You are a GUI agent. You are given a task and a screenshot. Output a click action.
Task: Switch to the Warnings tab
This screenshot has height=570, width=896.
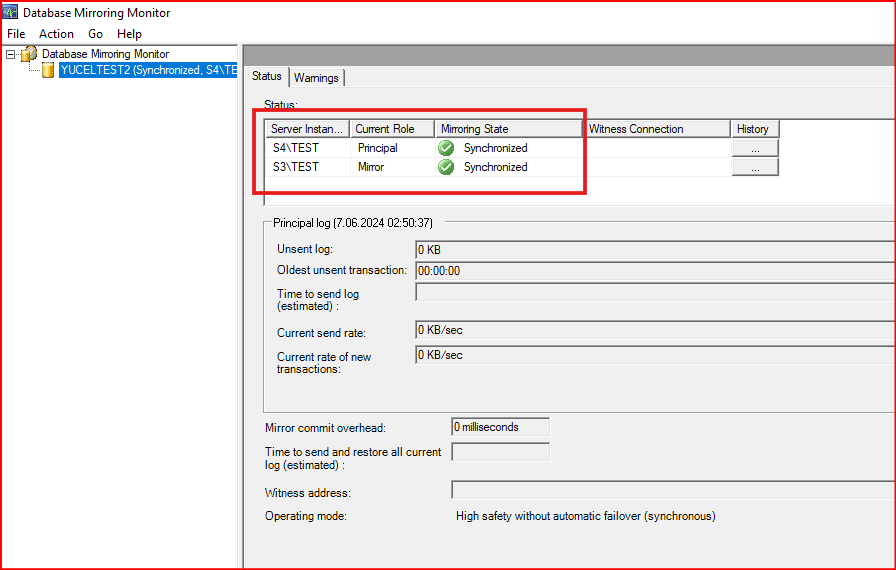[x=316, y=77]
